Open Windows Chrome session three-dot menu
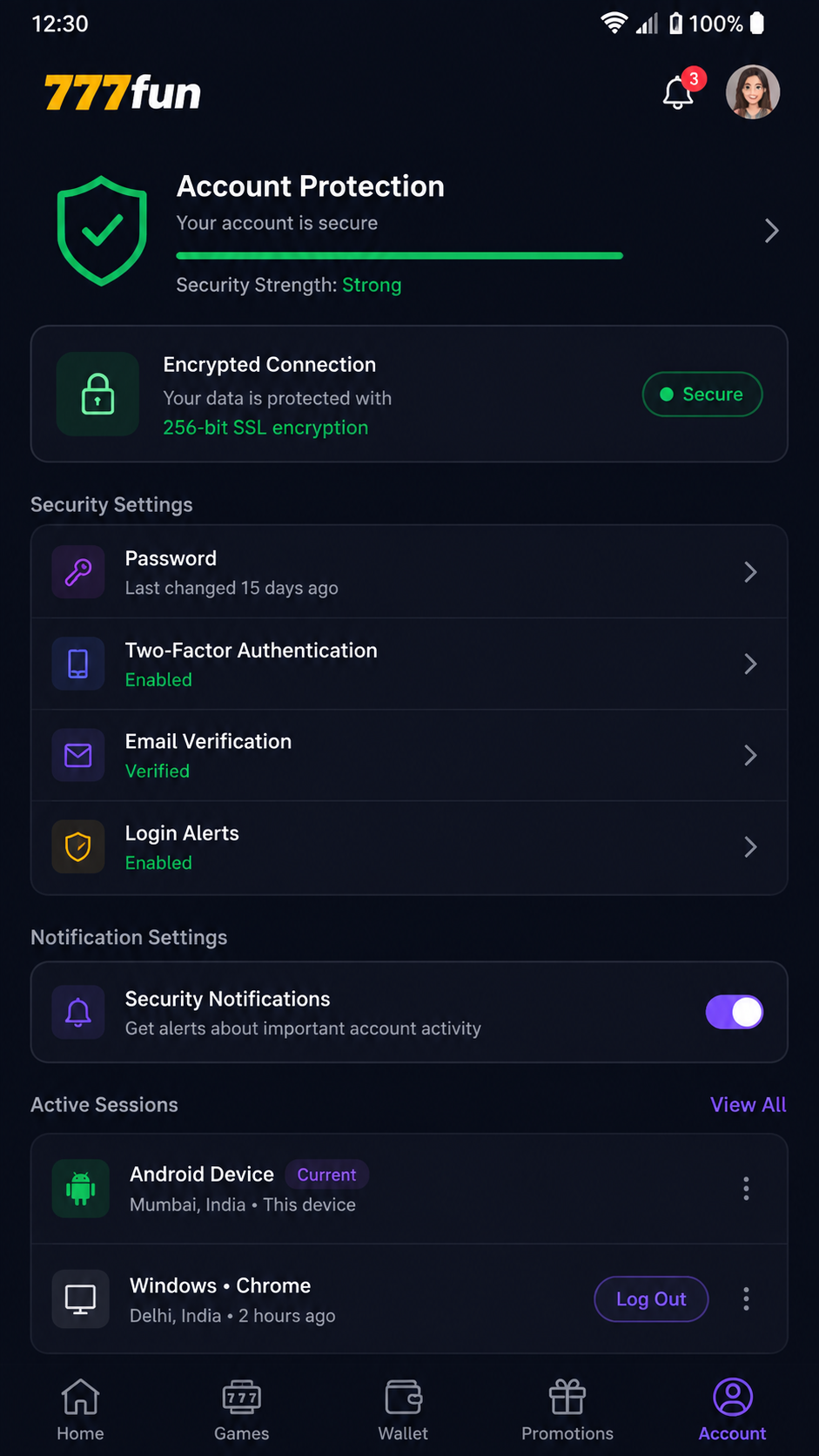Image resolution: width=819 pixels, height=1456 pixels. tap(746, 1298)
